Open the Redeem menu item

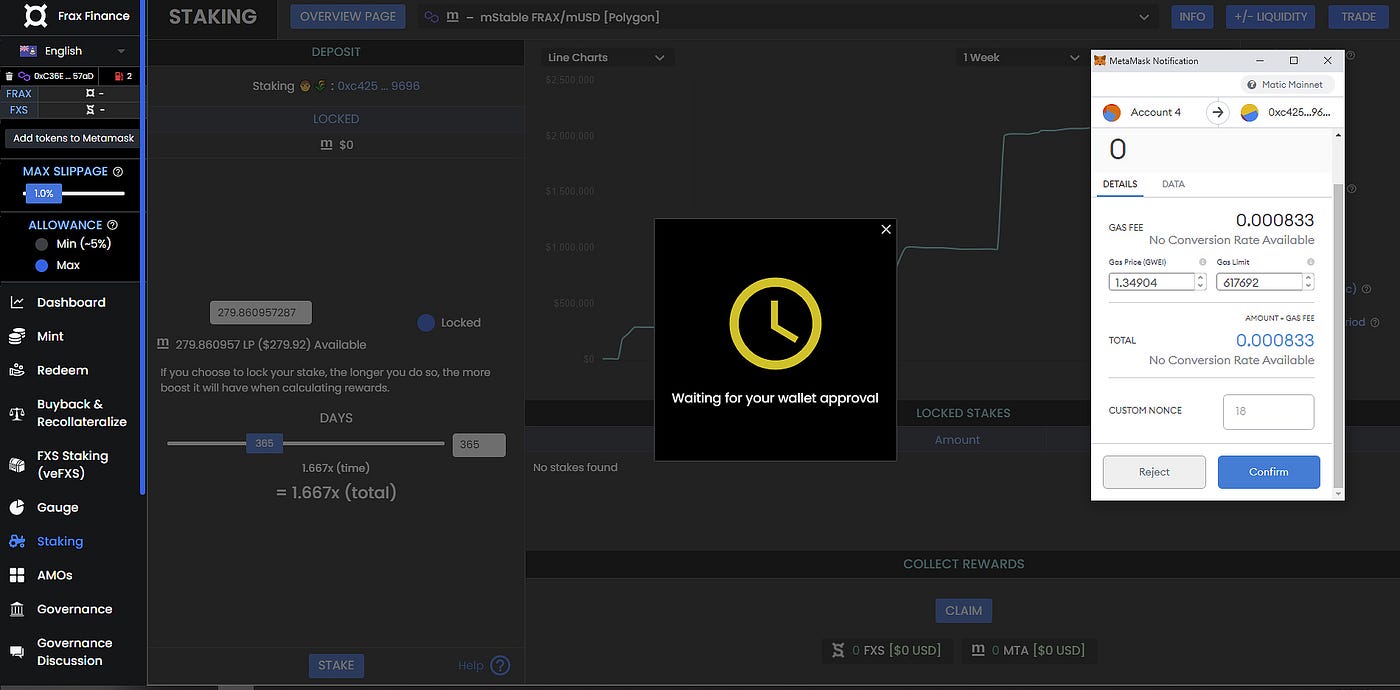pyautogui.click(x=62, y=370)
